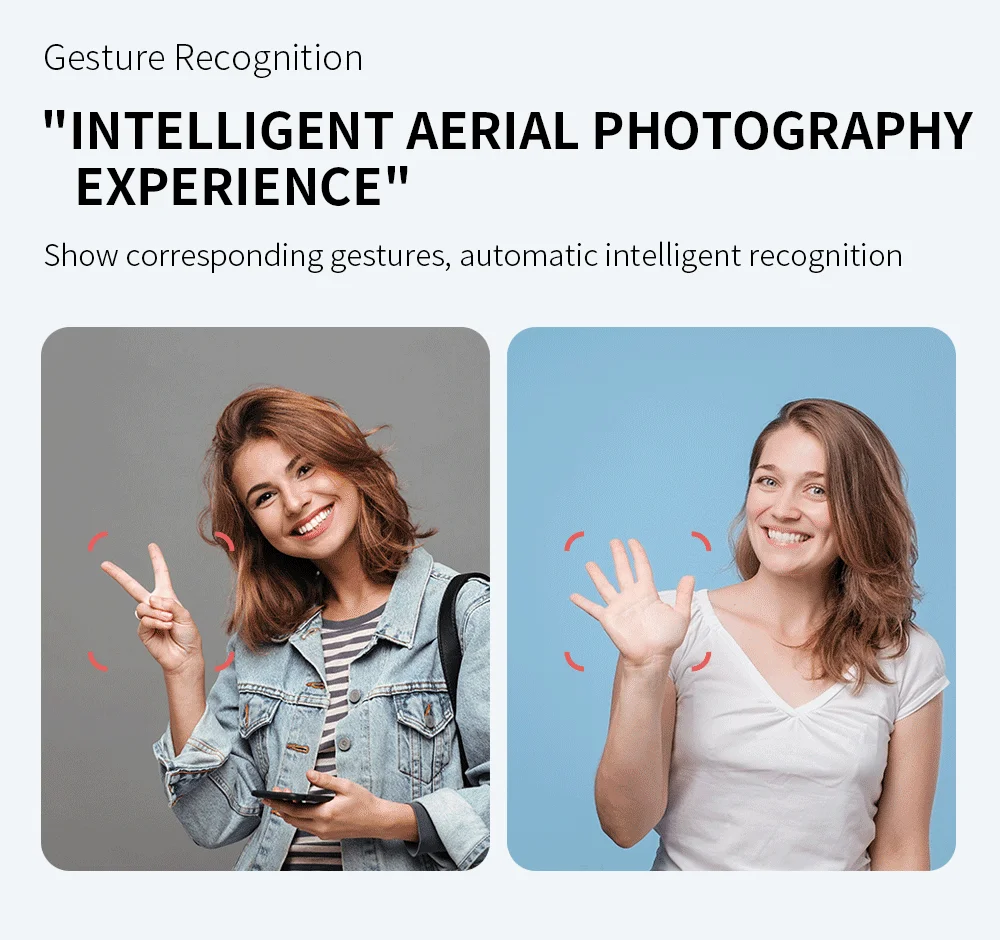Open the blue-background waving woman photo
The height and width of the screenshot is (940, 1000).
click(732, 599)
